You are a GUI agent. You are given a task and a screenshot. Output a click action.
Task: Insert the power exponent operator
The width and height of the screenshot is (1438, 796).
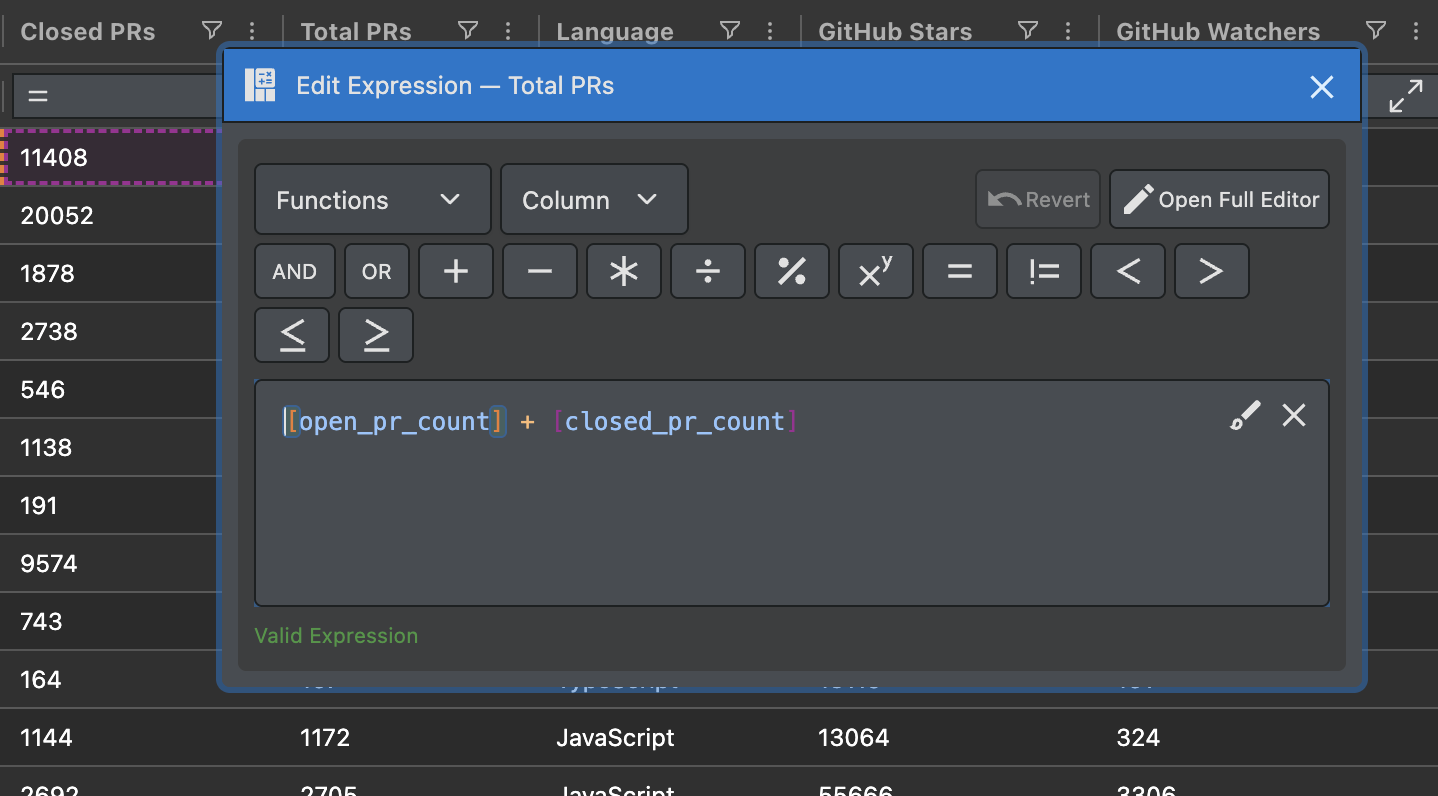pyautogui.click(x=876, y=271)
